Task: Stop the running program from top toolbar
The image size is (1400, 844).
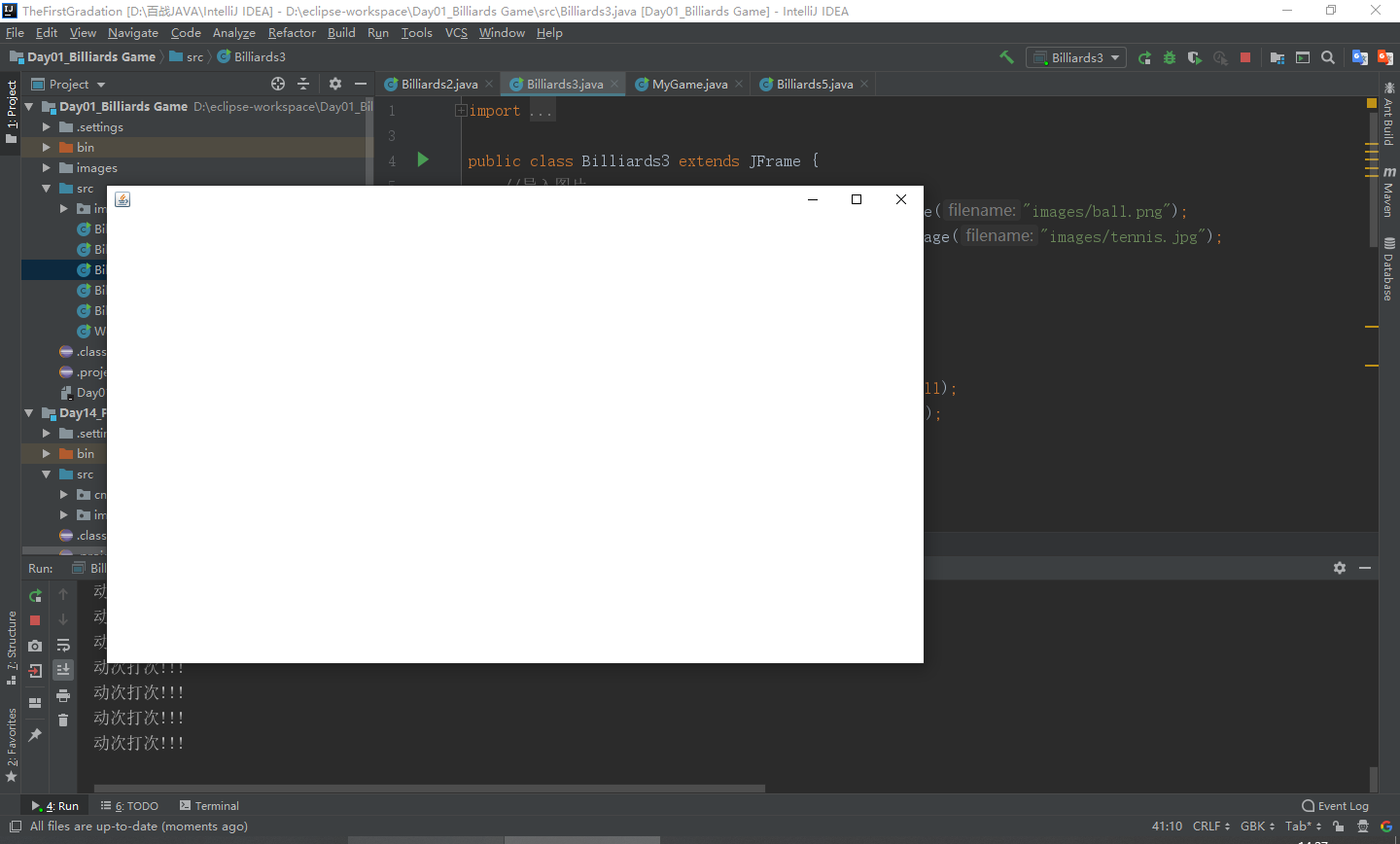Action: [x=1245, y=57]
